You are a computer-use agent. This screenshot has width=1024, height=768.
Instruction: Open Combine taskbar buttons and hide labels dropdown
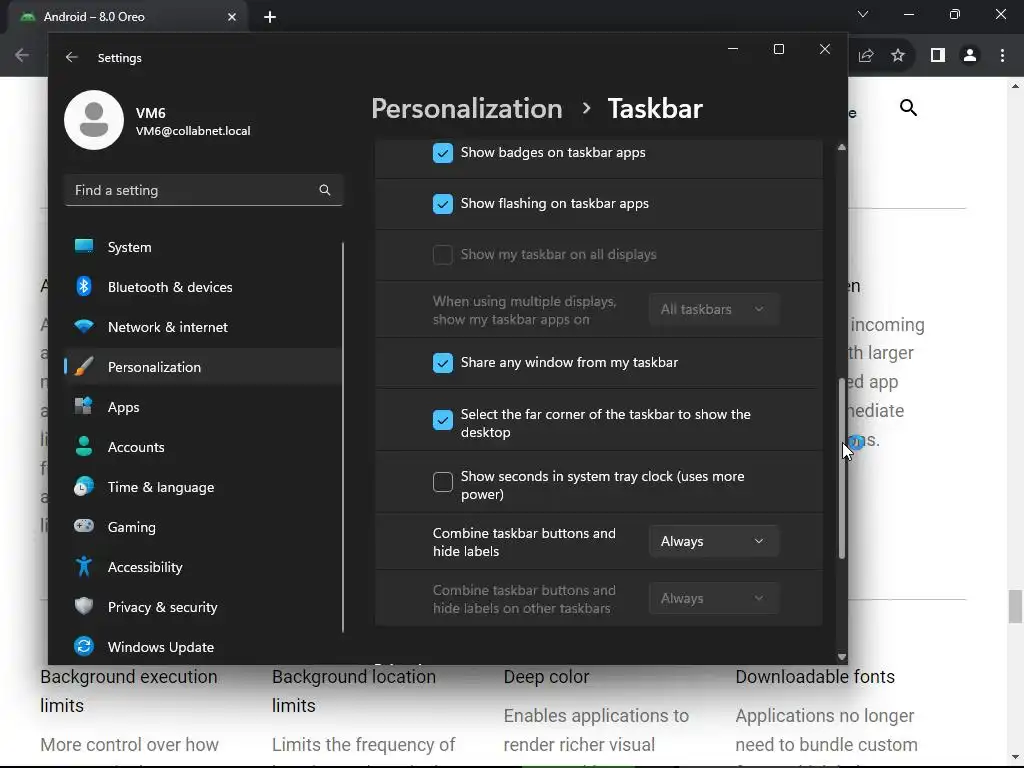click(x=713, y=541)
